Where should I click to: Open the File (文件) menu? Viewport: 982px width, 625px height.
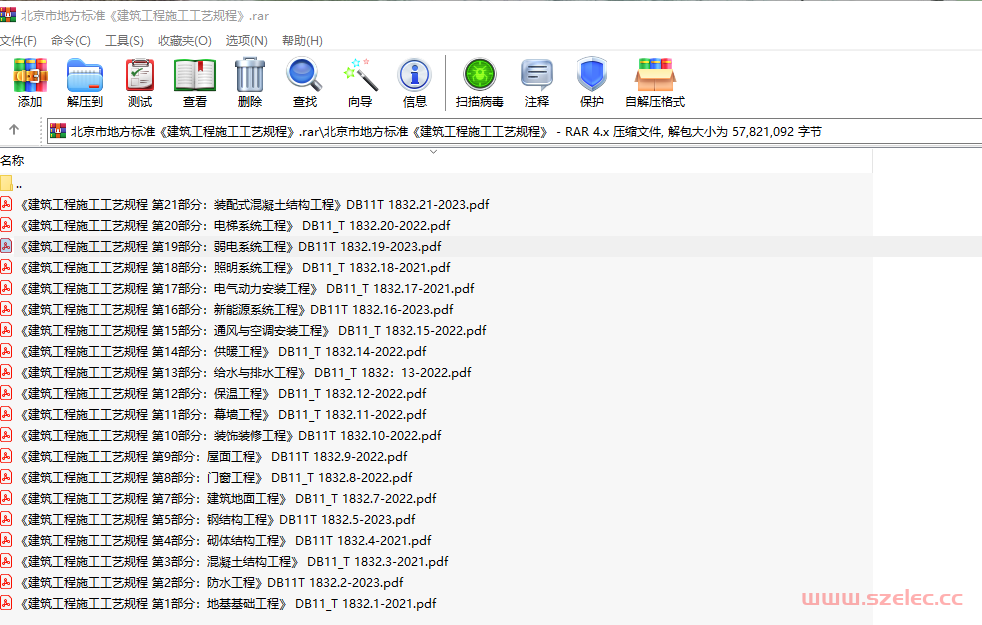pos(18,41)
